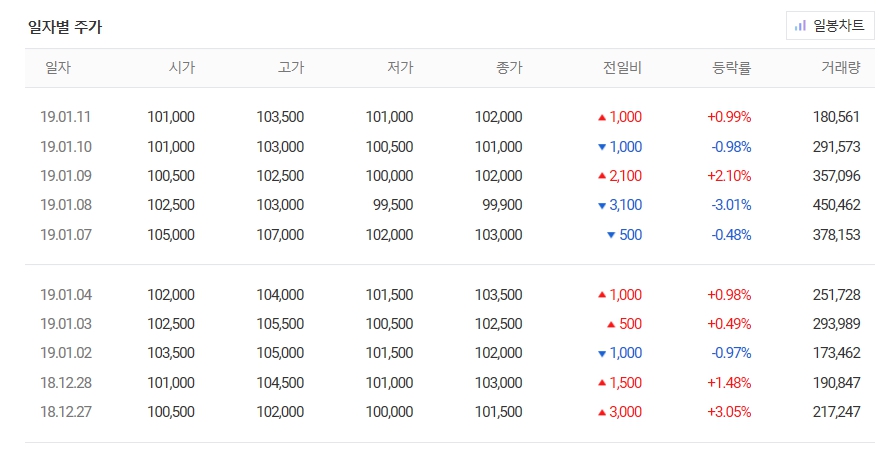Screen dimensions: 887x453
Task: Click the 105,500 high price
Action: 281,324
